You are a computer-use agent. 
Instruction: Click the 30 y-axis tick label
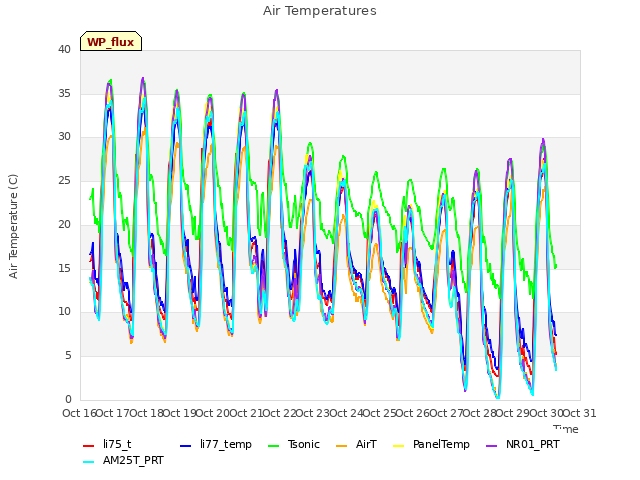pos(64,137)
